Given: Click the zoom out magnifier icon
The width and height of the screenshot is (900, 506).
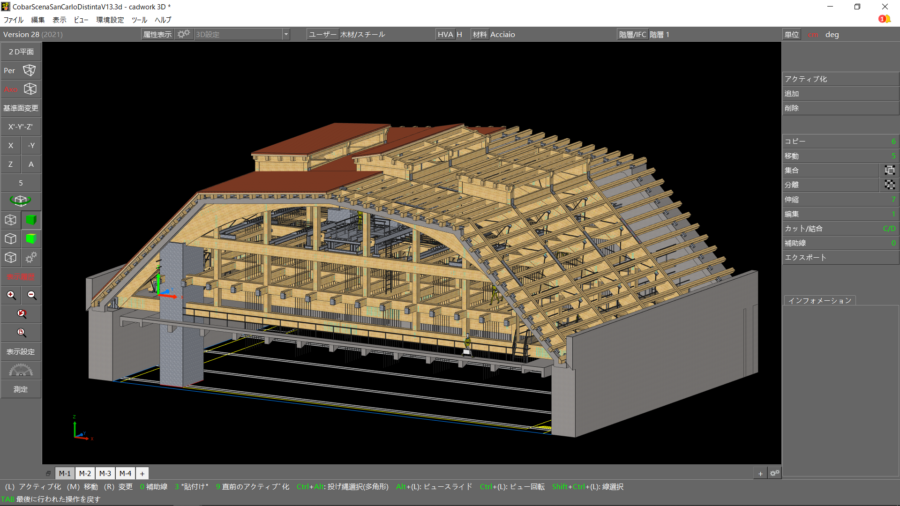Looking at the screenshot, I should coord(31,295).
